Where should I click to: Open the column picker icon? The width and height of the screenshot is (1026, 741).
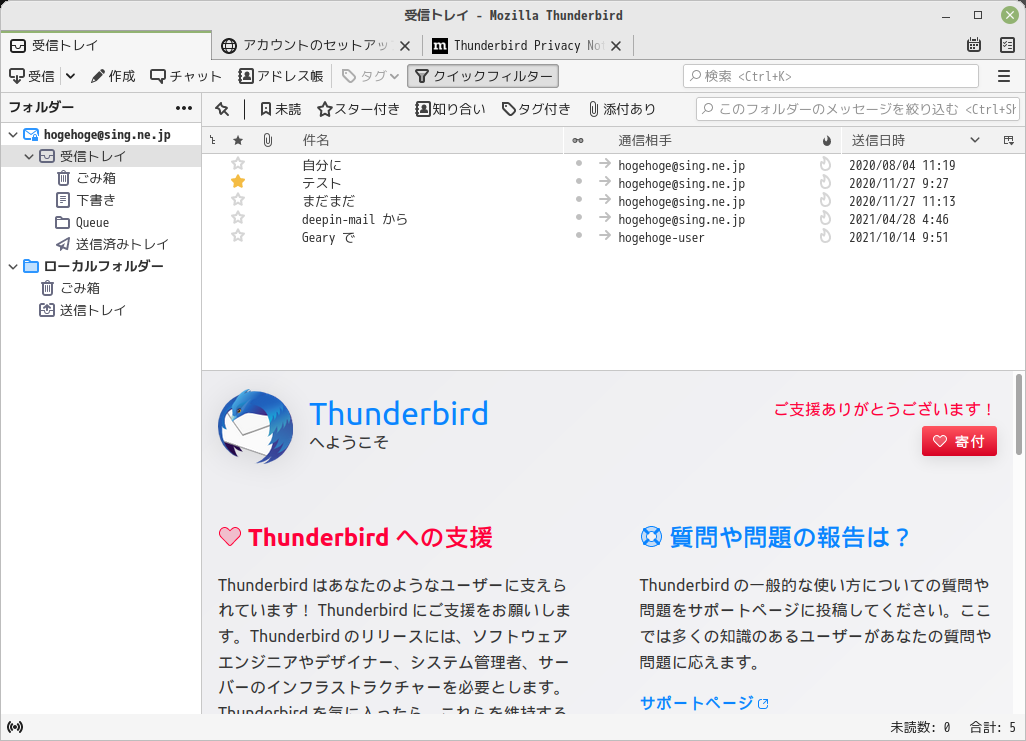[x=1008, y=140]
